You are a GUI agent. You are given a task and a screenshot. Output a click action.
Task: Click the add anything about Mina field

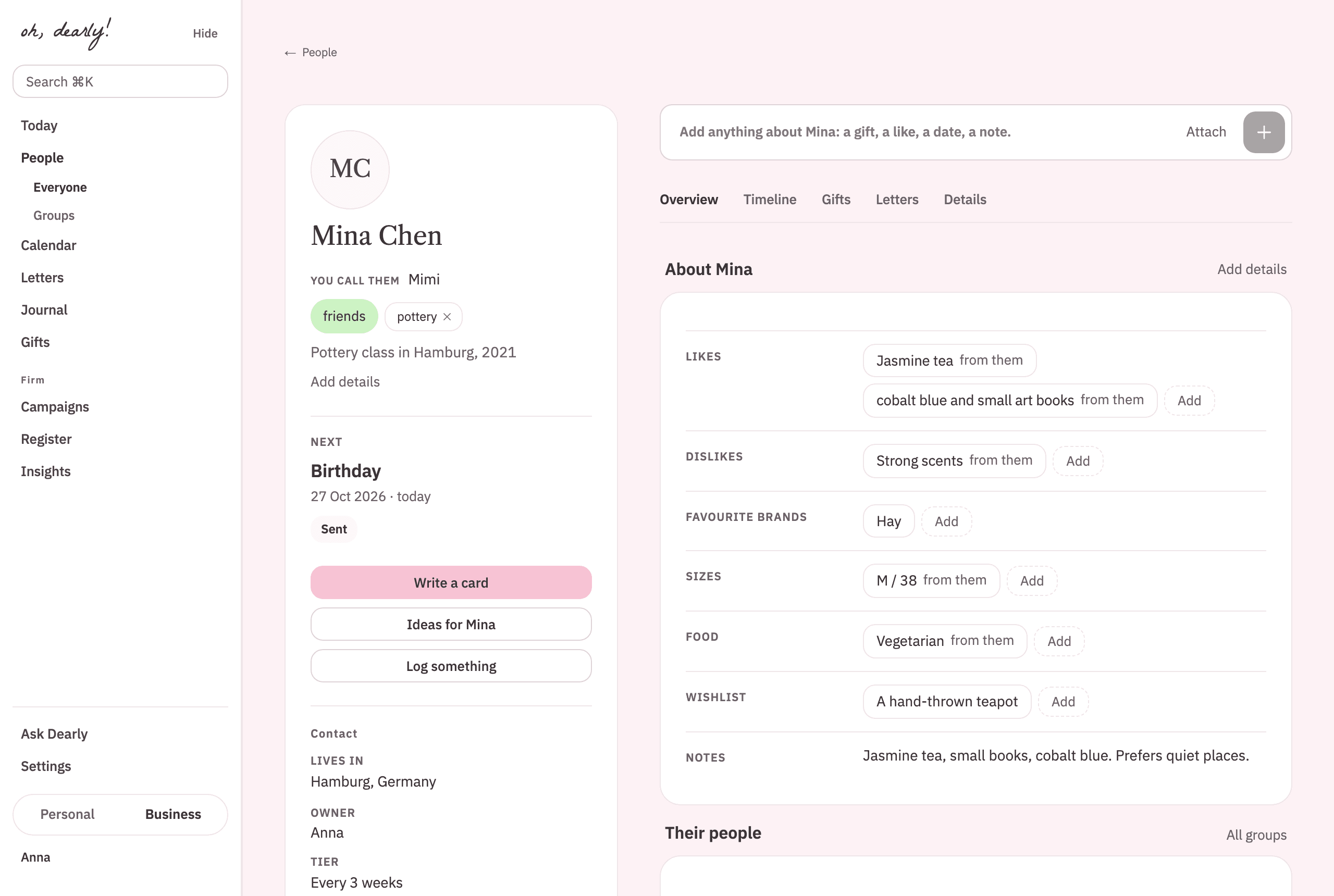pos(926,132)
